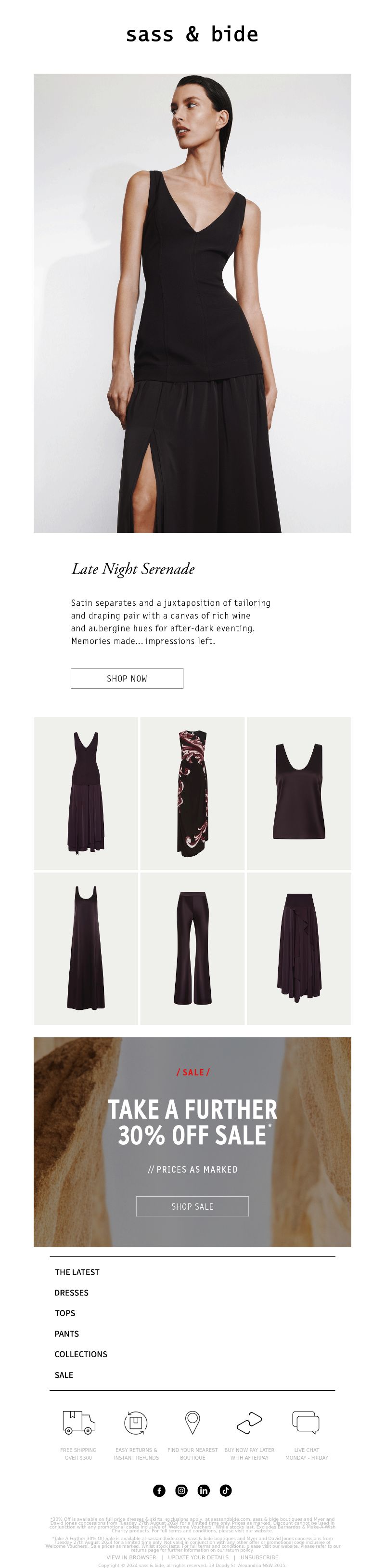The height and width of the screenshot is (1568, 385).
Task: Open the Facebook social icon
Action: (159, 1490)
